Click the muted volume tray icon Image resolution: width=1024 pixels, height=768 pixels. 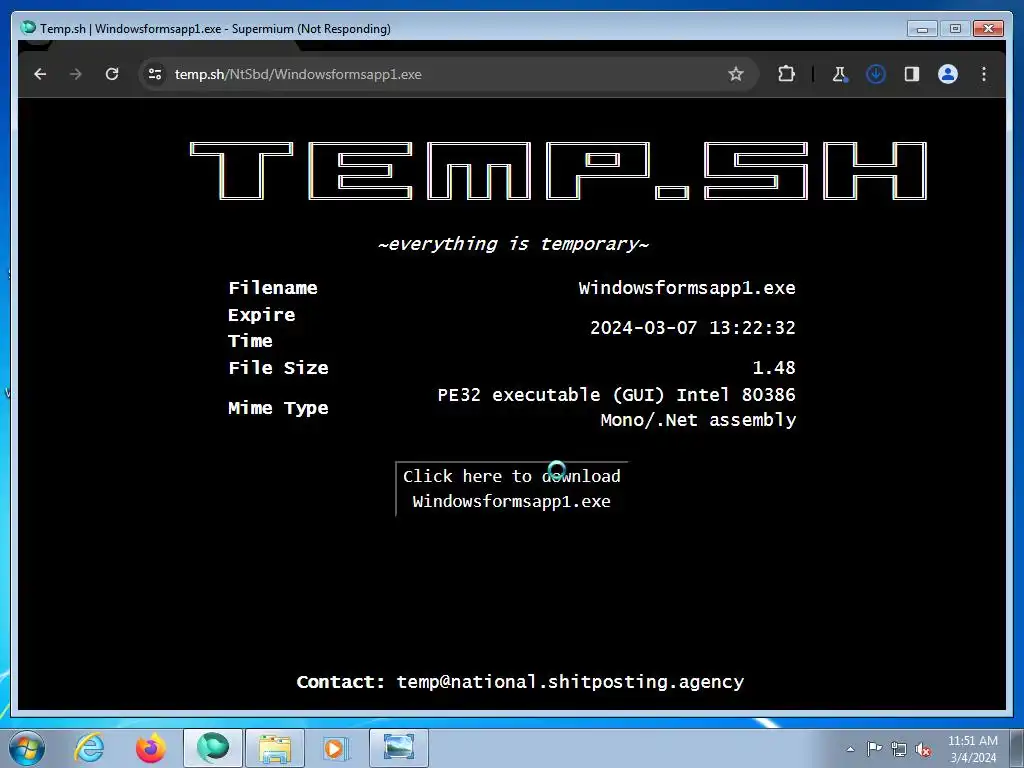923,750
